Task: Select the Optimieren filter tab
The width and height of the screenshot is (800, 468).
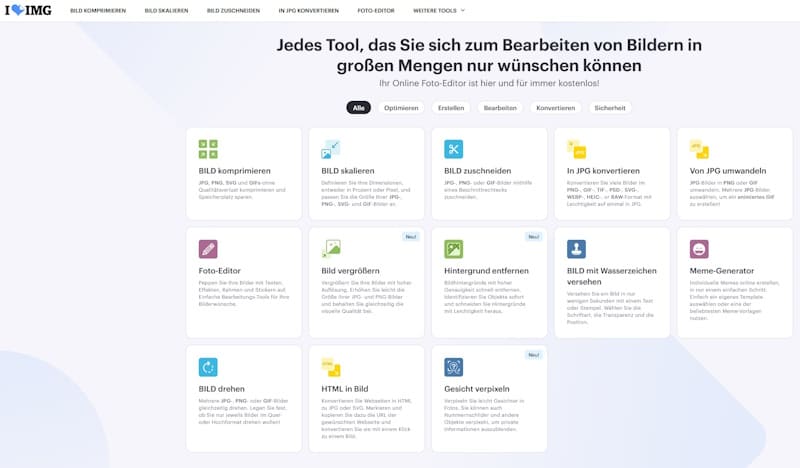Action: click(x=401, y=108)
